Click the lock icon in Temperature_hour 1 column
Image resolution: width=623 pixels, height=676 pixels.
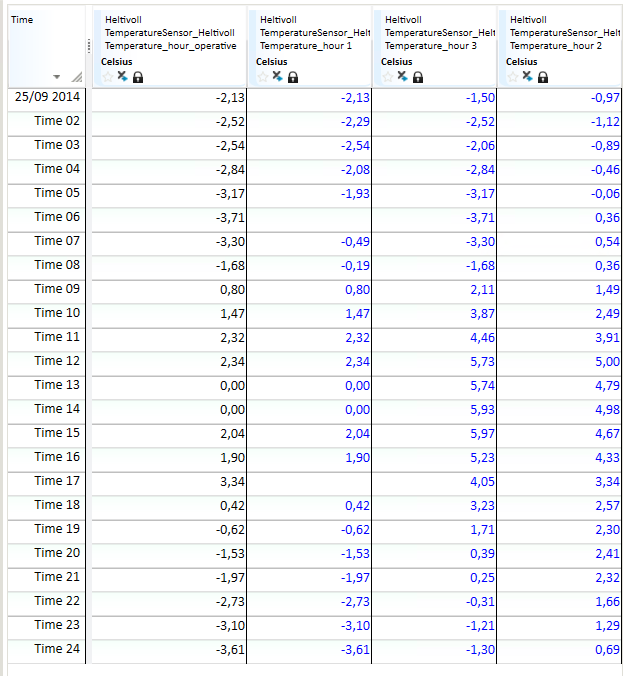click(293, 77)
